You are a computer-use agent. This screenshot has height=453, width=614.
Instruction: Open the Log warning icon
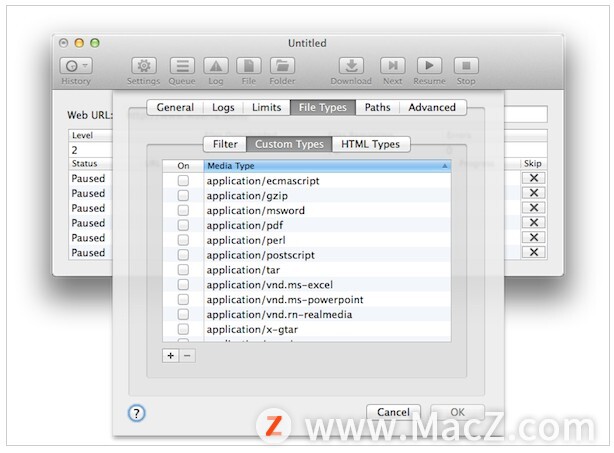point(216,66)
